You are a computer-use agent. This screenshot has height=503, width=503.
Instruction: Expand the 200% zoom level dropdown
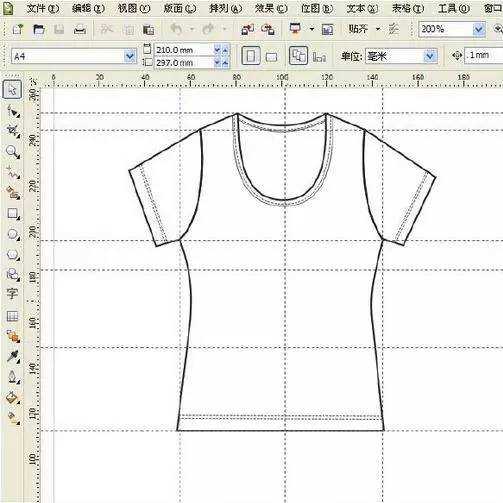479,30
